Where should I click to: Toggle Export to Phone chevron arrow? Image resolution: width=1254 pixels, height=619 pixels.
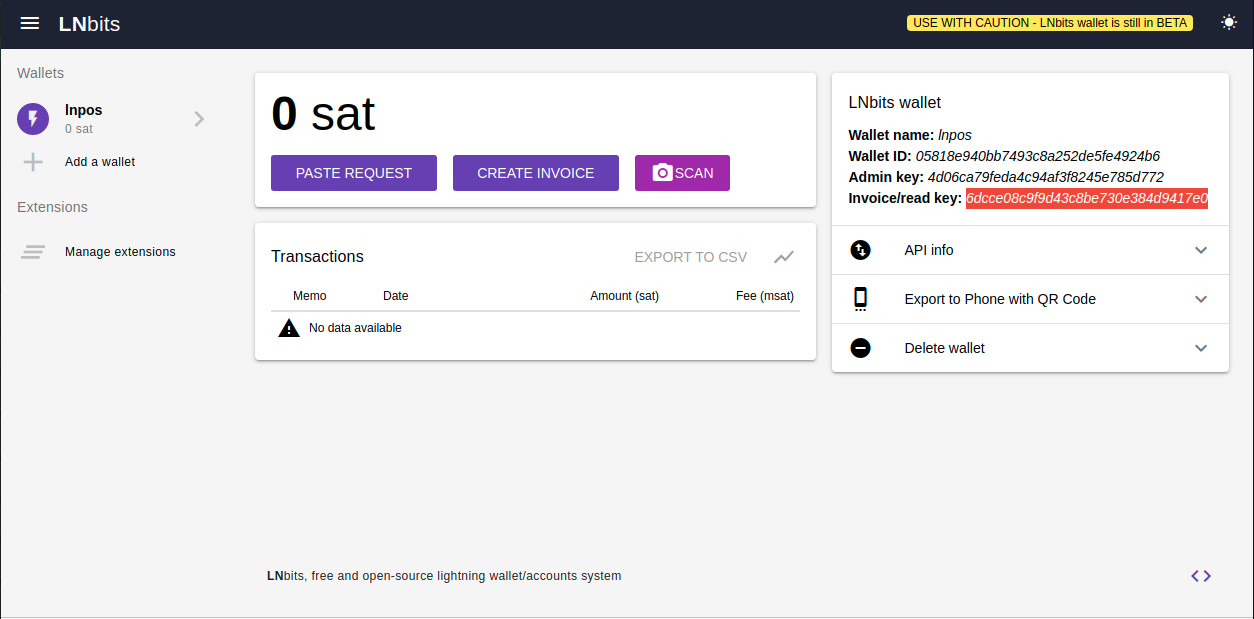tap(1201, 299)
